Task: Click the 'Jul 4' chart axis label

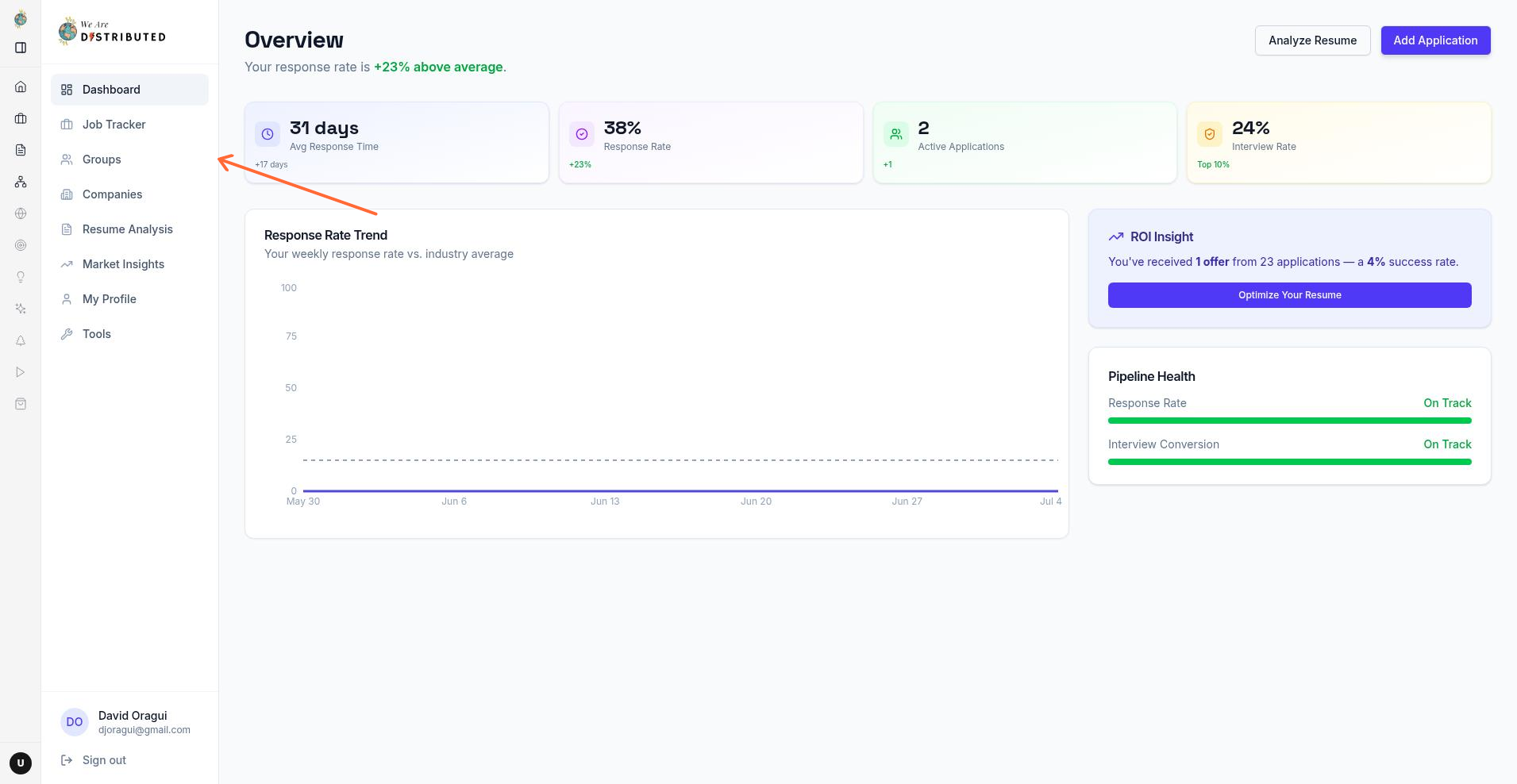Action: pyautogui.click(x=1050, y=502)
